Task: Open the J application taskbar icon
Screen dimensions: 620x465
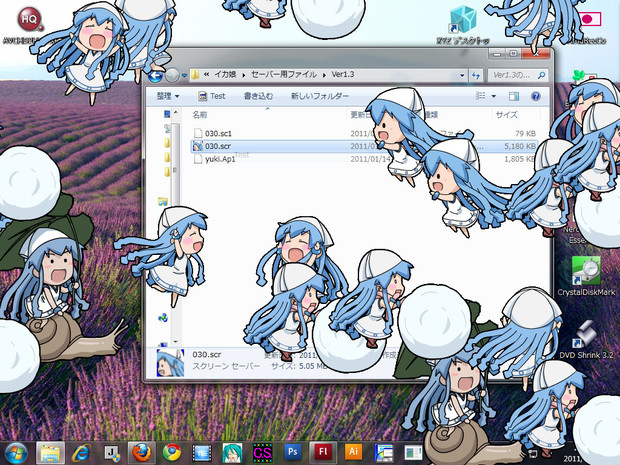Action: [112, 453]
